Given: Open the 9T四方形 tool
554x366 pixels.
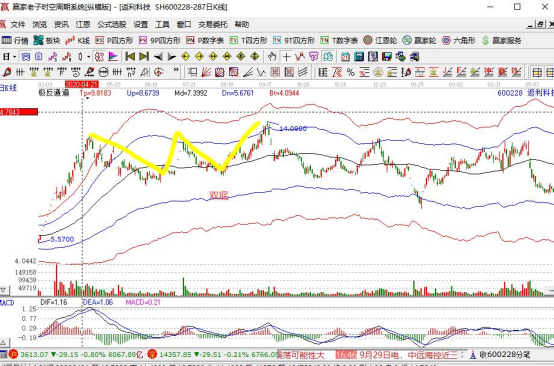Looking at the screenshot, I should click(294, 41).
